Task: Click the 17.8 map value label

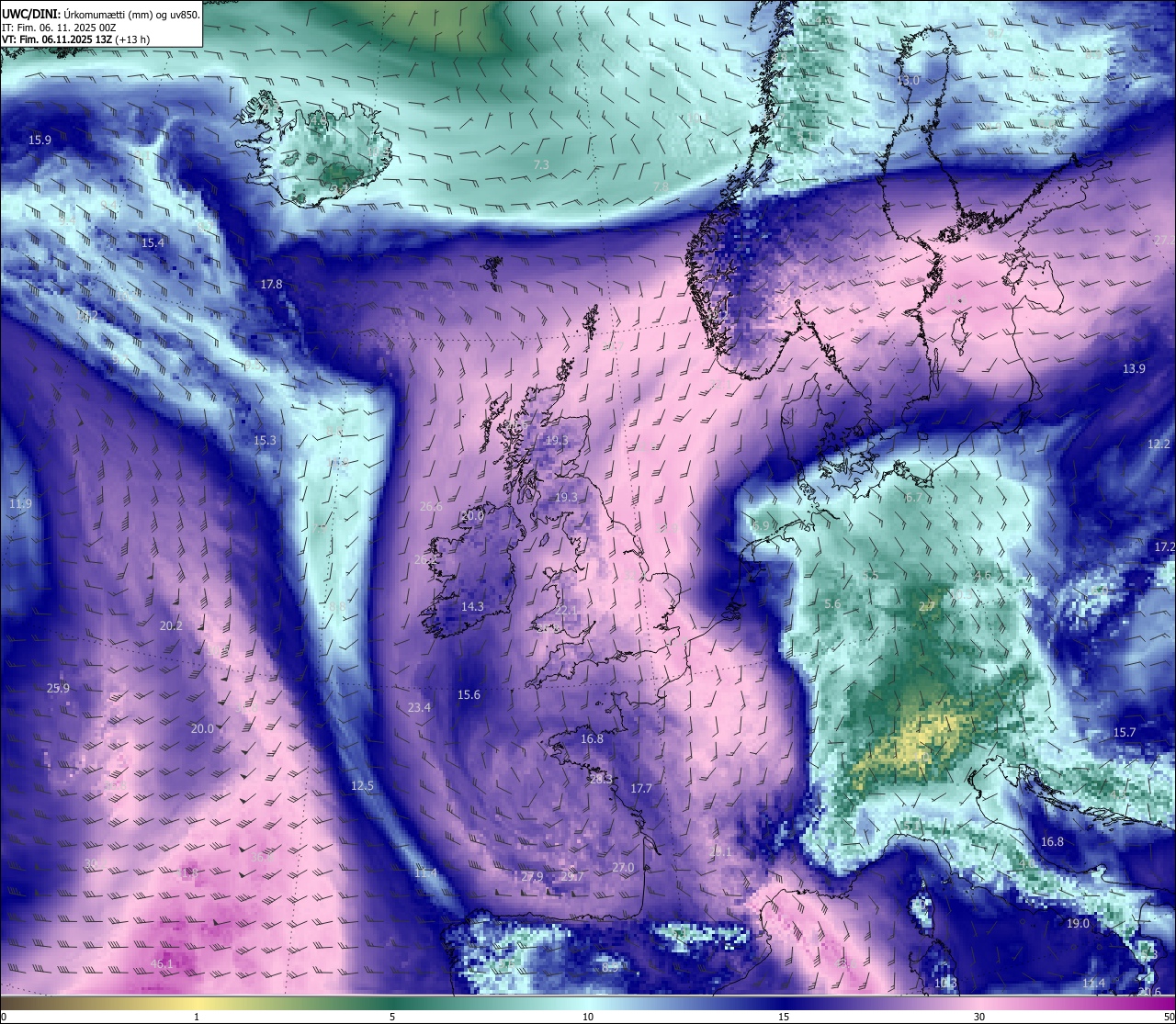Action: click(x=271, y=285)
